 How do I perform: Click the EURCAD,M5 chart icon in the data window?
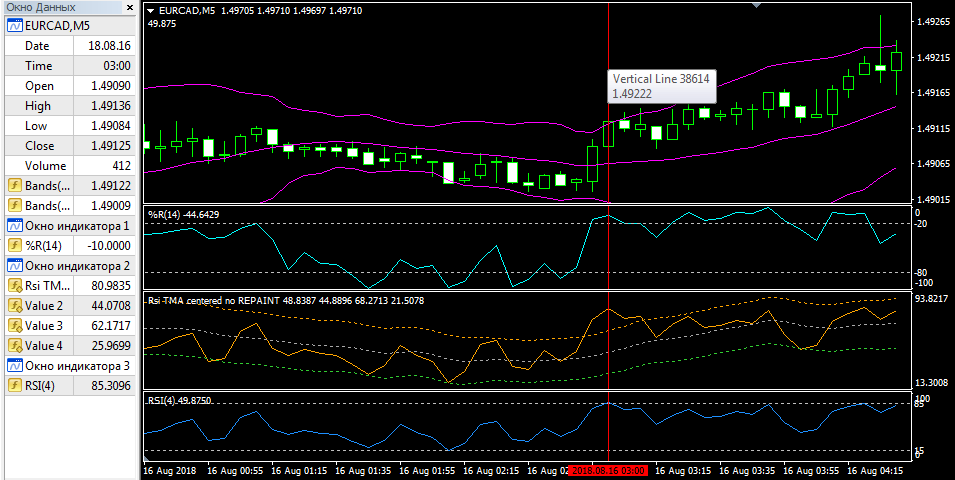coord(15,26)
